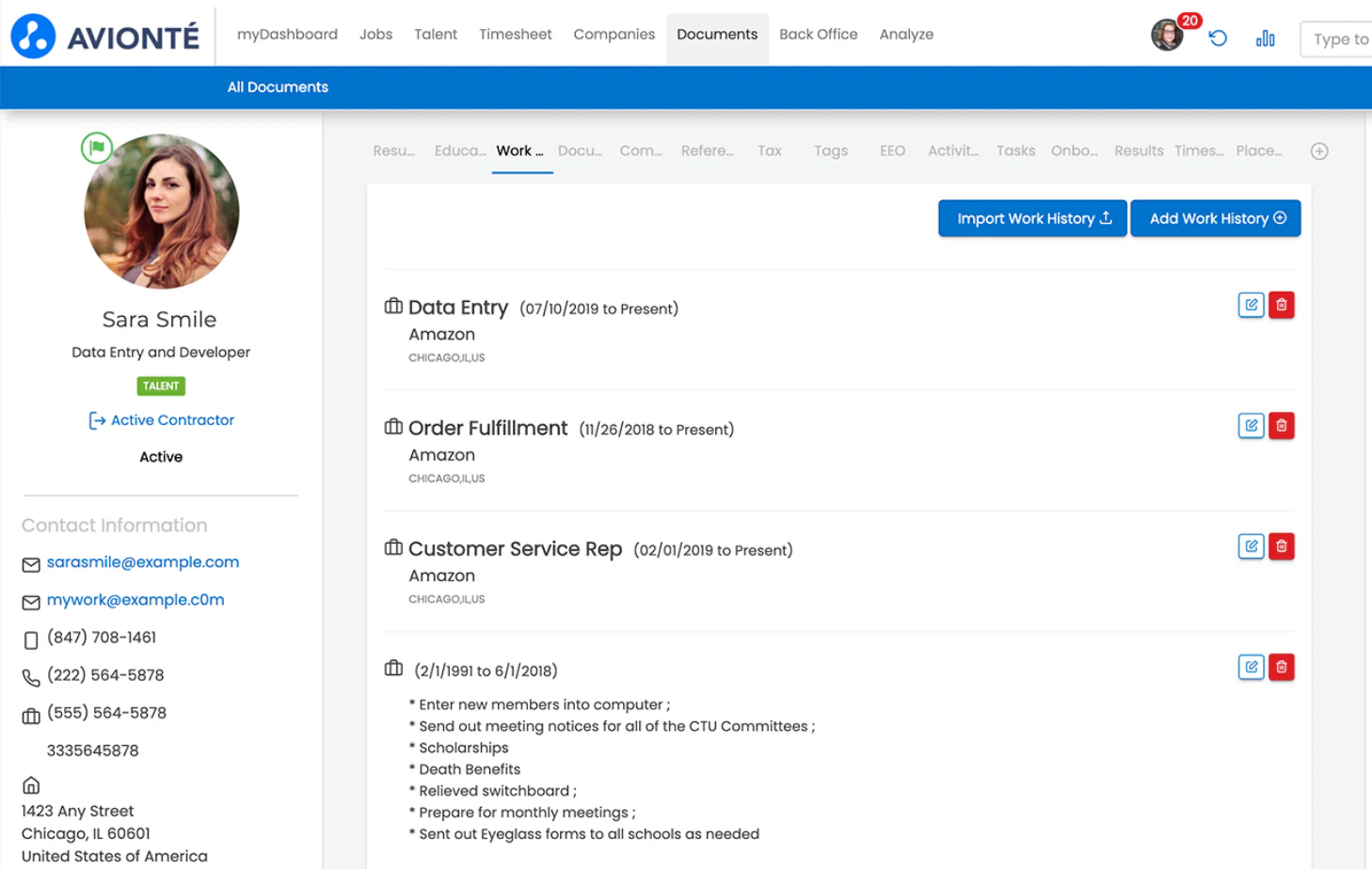The width and height of the screenshot is (1372, 869).
Task: Click the green flag icon on Sara's photo
Action: click(97, 148)
